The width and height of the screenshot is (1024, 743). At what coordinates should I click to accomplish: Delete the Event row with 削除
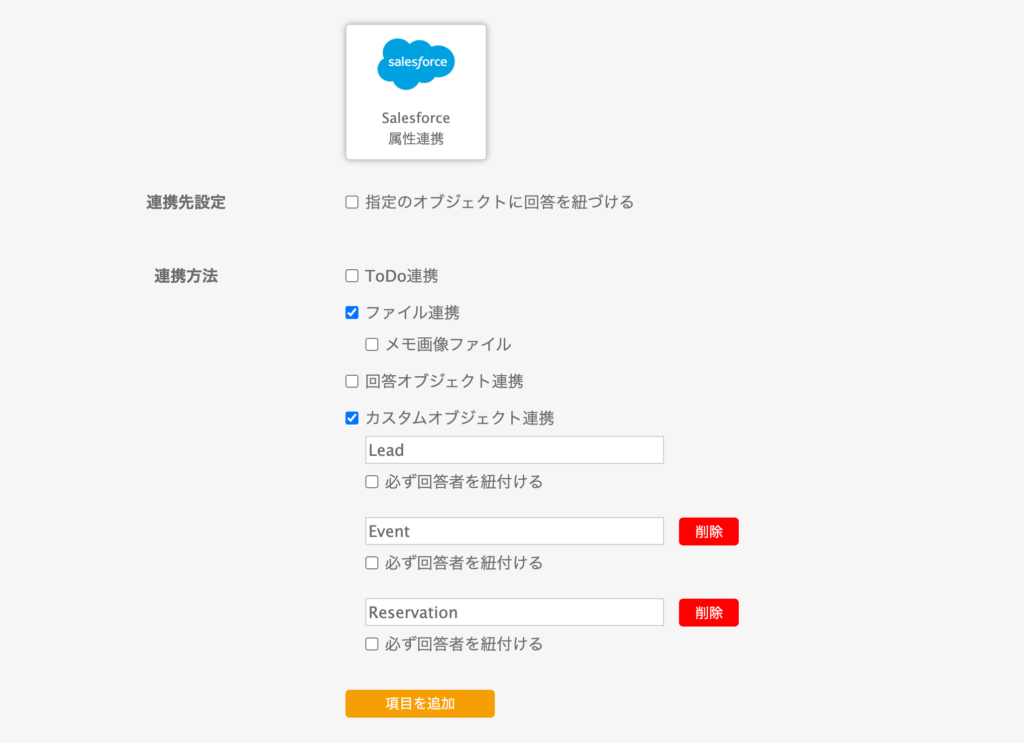(708, 532)
